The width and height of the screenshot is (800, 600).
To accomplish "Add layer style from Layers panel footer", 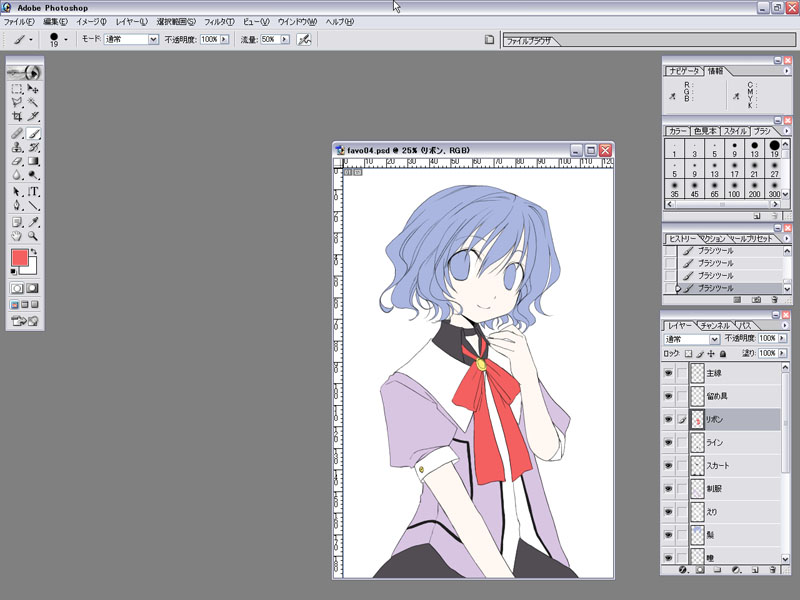I will tap(684, 570).
